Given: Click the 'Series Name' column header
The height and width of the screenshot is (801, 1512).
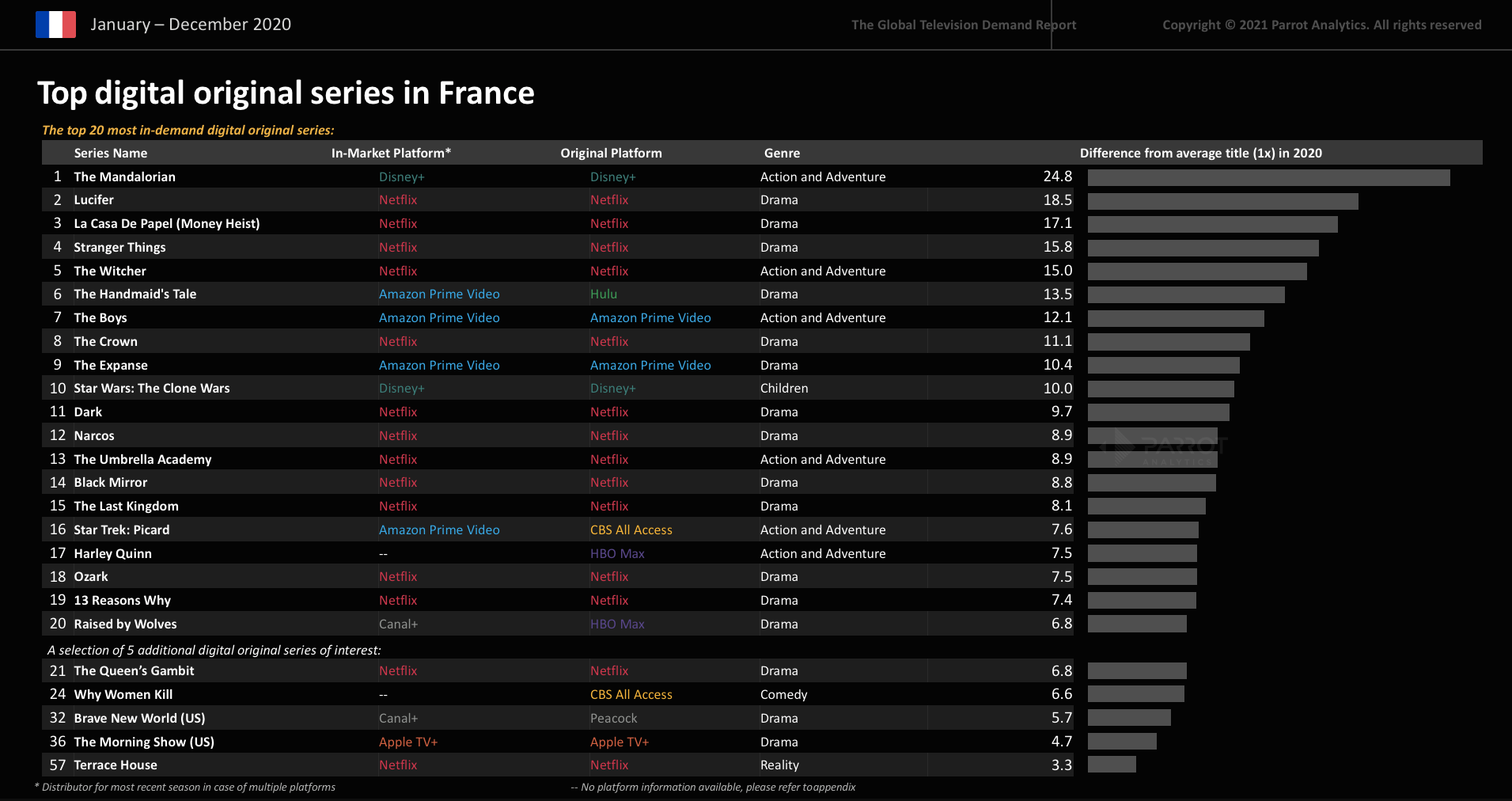Looking at the screenshot, I should (111, 153).
